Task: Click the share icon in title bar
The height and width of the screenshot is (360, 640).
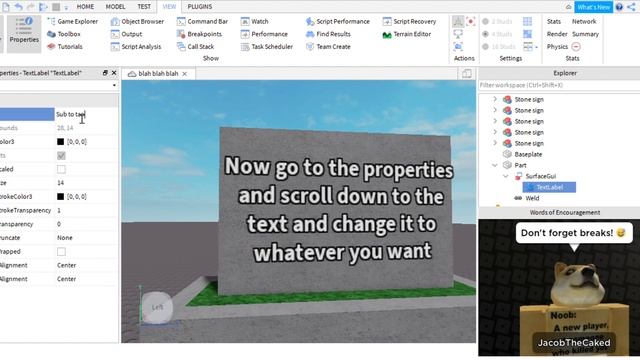Action: (631, 7)
